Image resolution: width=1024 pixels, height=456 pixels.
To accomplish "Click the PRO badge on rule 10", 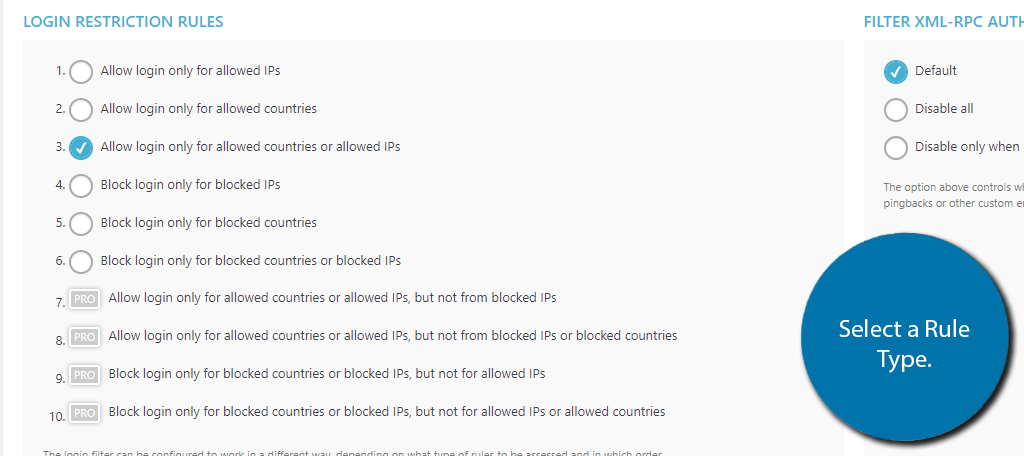I will click(84, 413).
